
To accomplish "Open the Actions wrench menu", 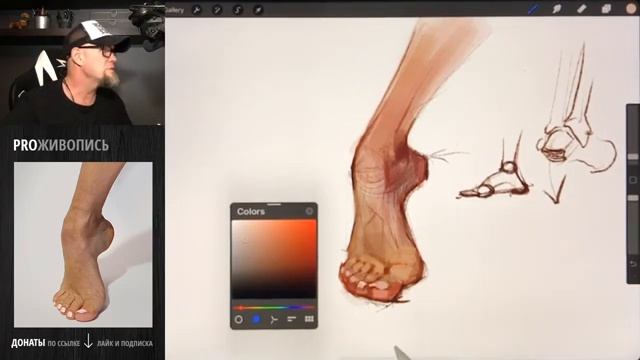I will coord(196,10).
